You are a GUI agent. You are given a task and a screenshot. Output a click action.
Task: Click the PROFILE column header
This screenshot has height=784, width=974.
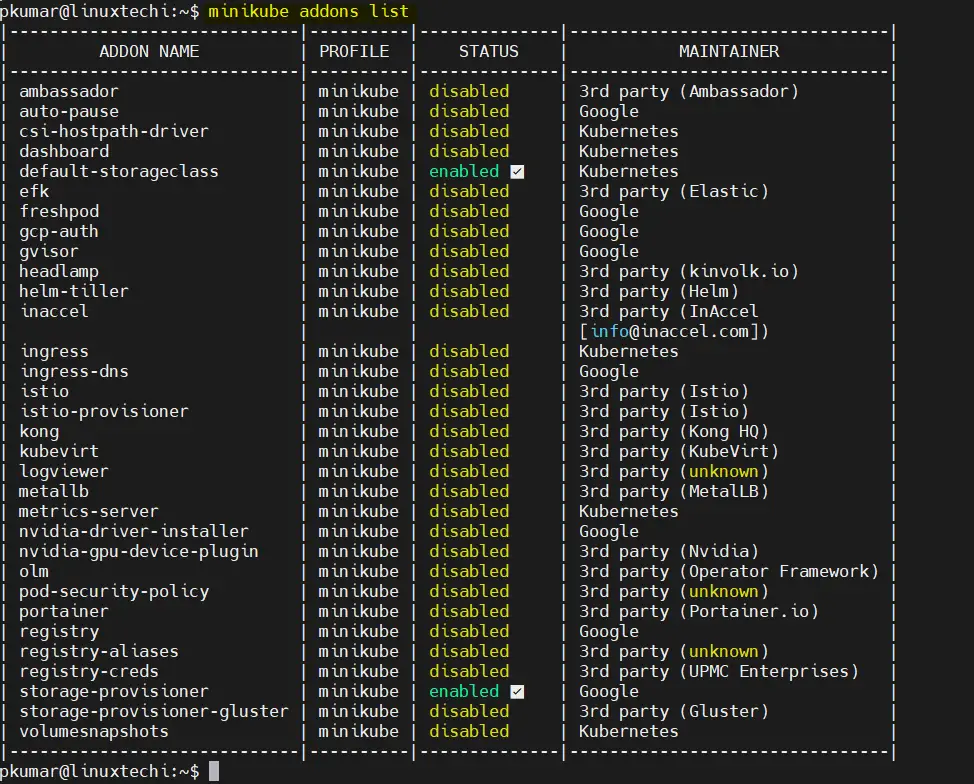354,52
